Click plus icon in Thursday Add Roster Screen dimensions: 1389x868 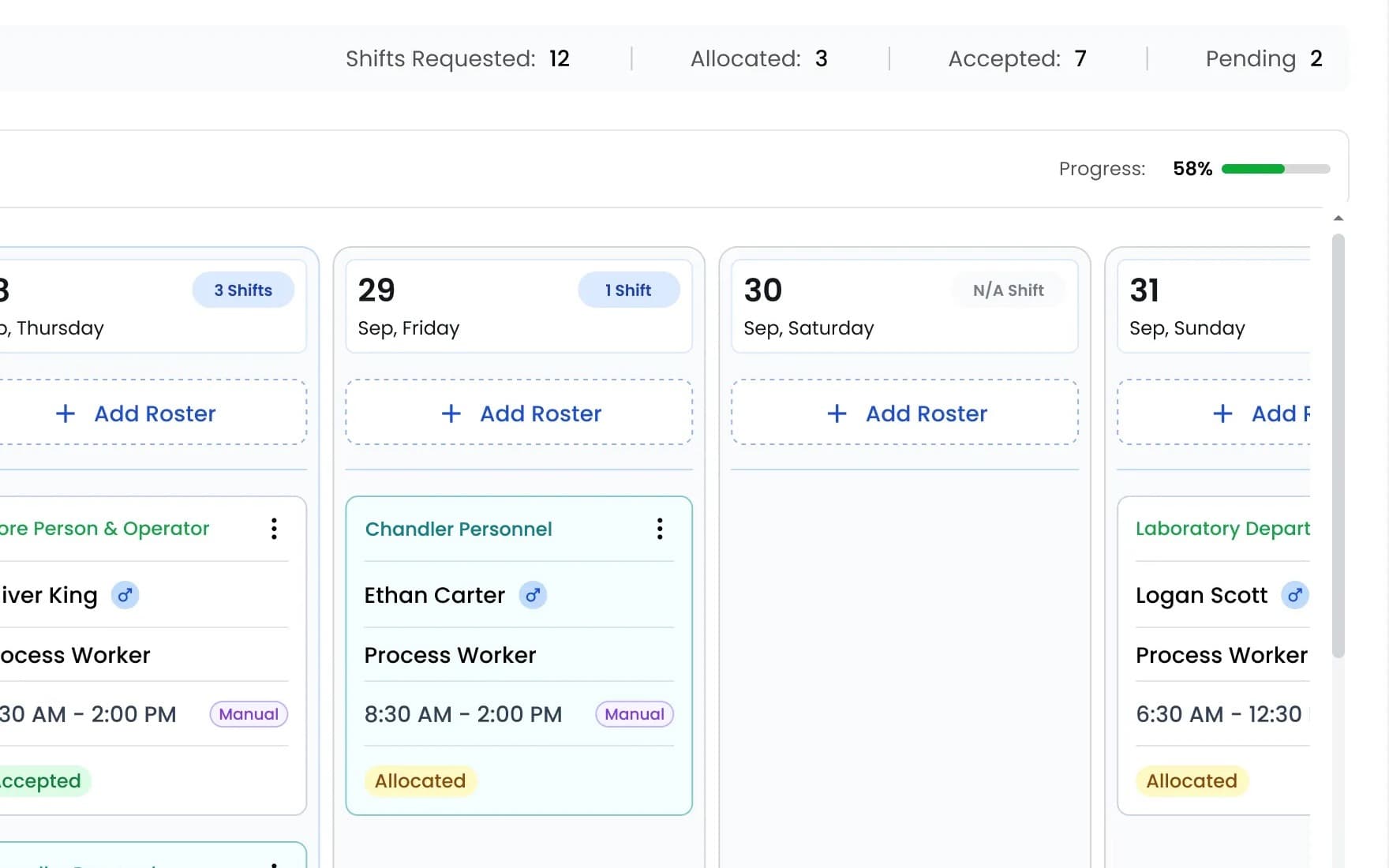coord(66,413)
